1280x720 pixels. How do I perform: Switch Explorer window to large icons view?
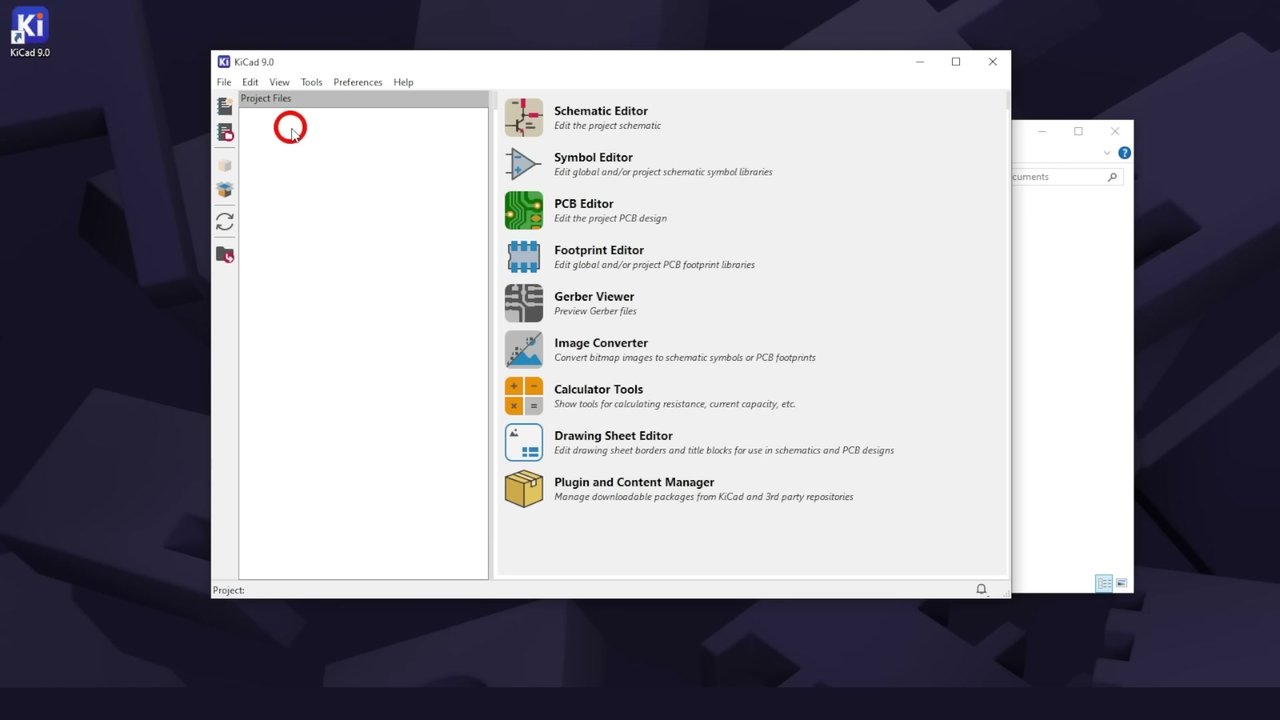(1121, 583)
